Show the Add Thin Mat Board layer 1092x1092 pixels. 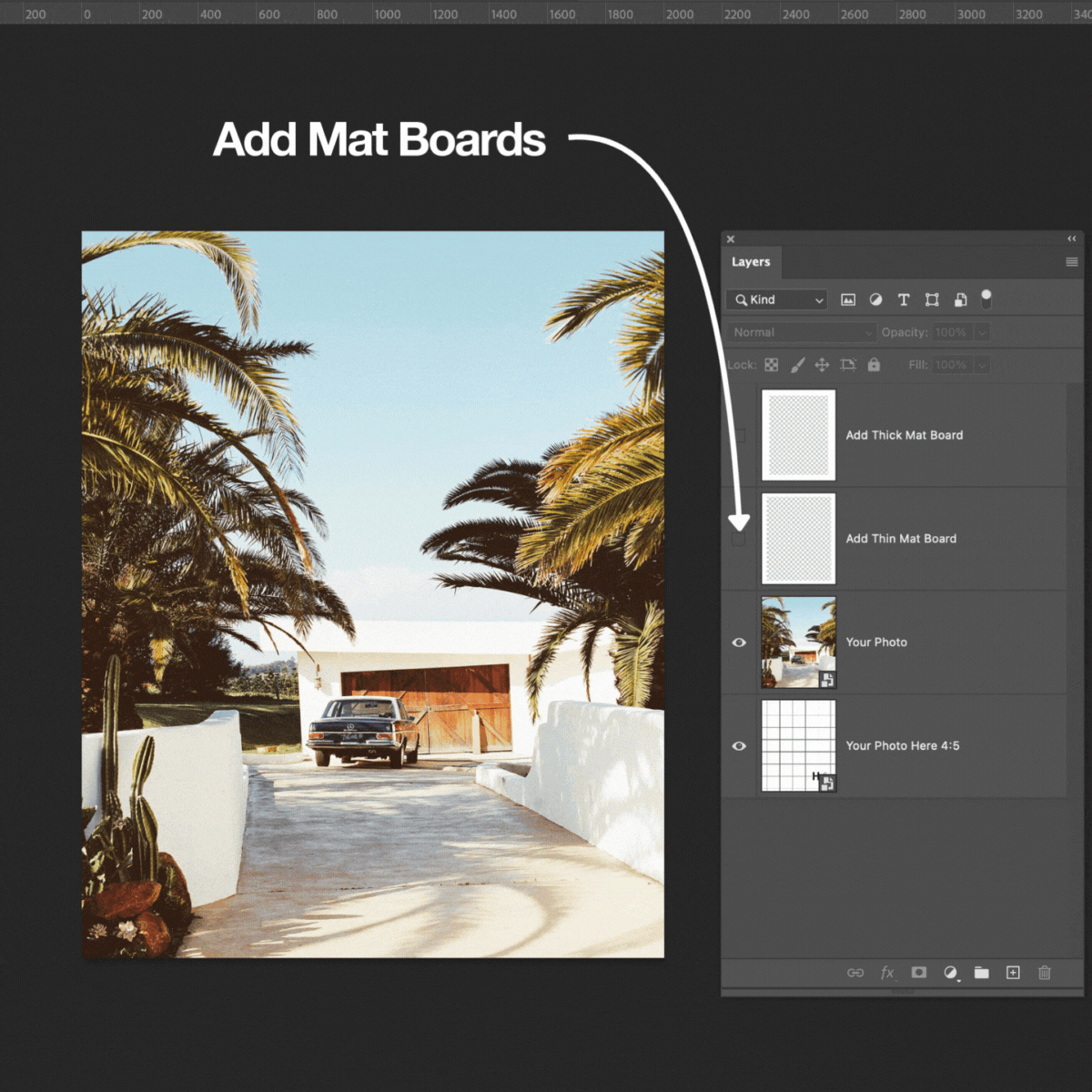point(739,540)
